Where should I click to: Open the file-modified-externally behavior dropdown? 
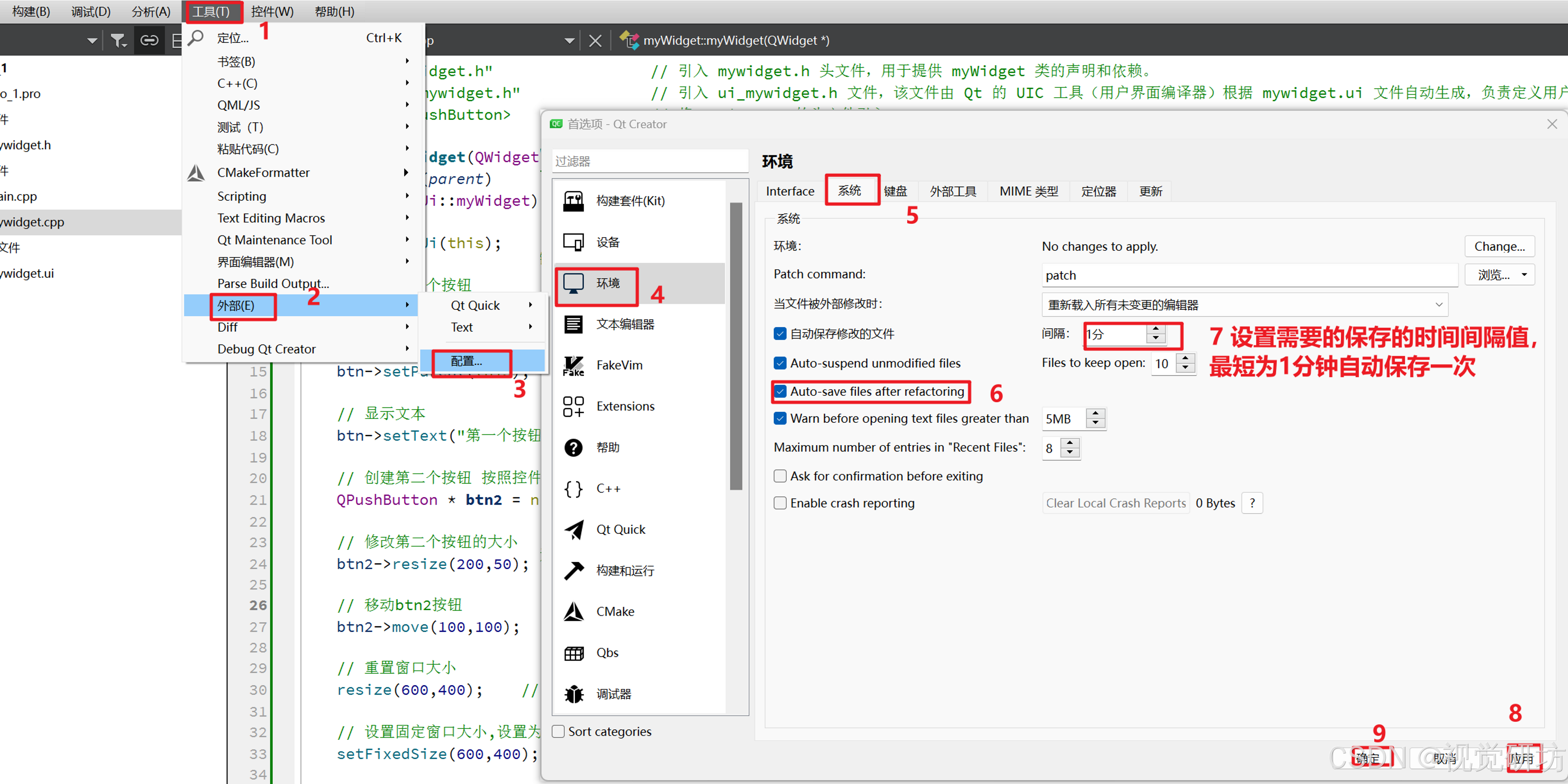click(1244, 305)
